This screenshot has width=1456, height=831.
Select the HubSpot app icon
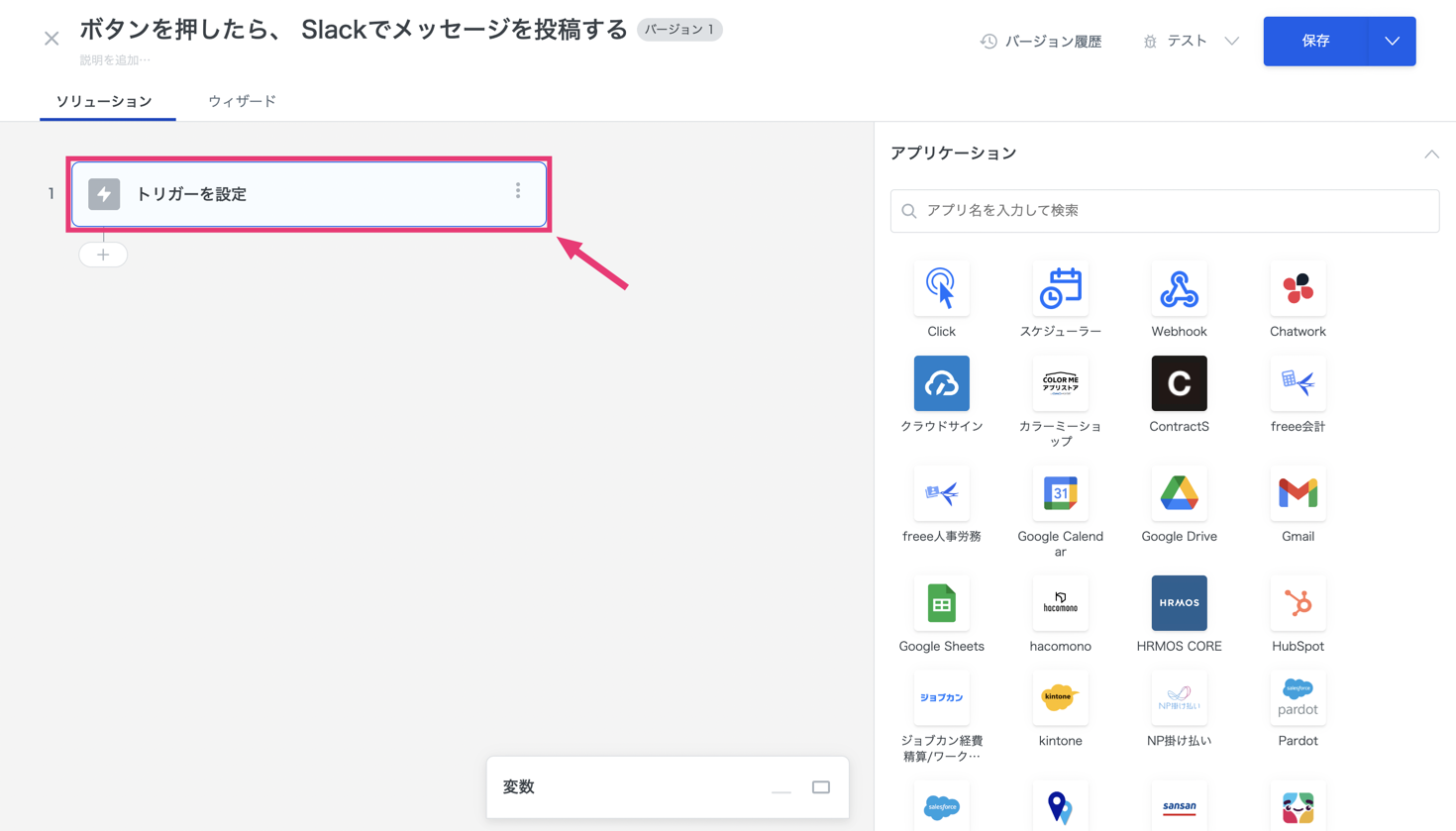coord(1298,603)
